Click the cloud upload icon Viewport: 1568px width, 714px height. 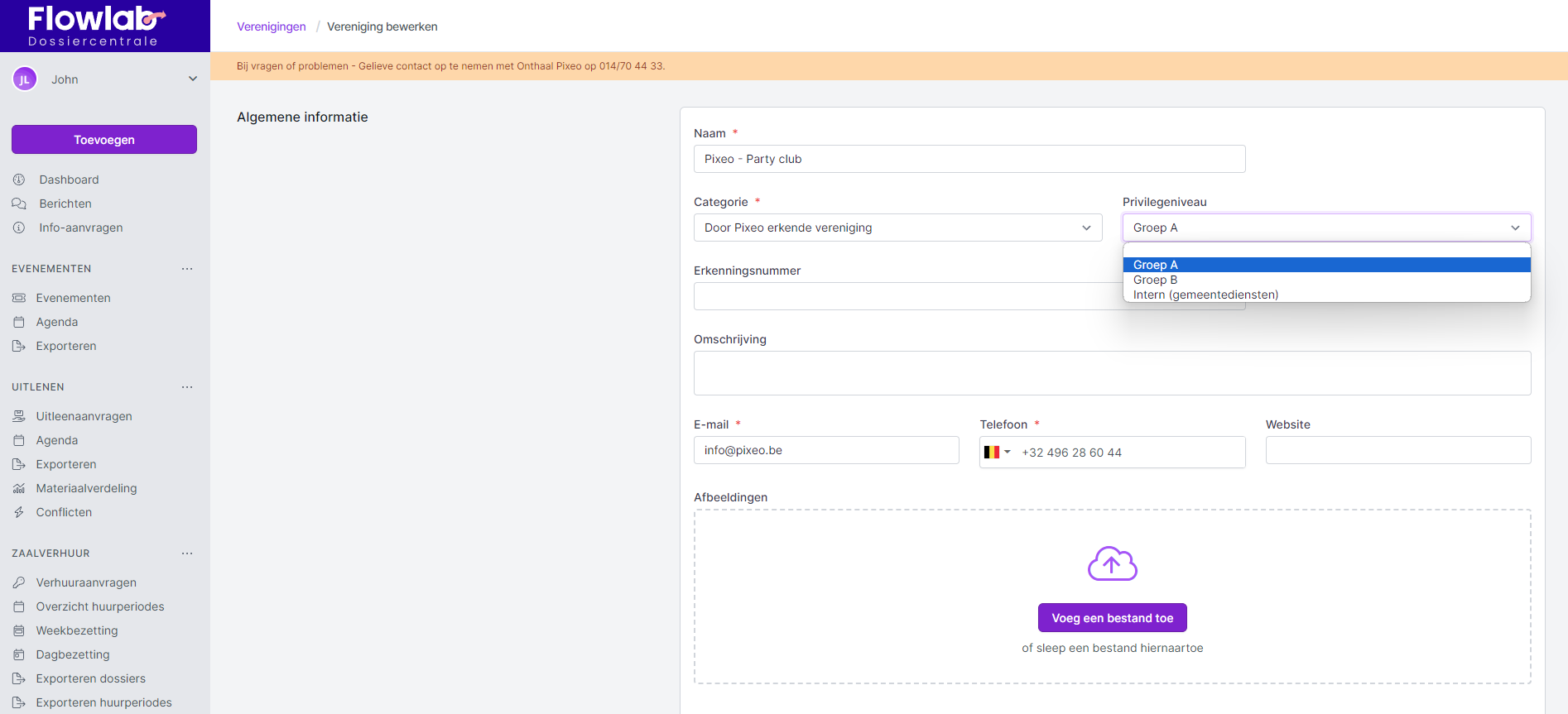pyautogui.click(x=1112, y=564)
